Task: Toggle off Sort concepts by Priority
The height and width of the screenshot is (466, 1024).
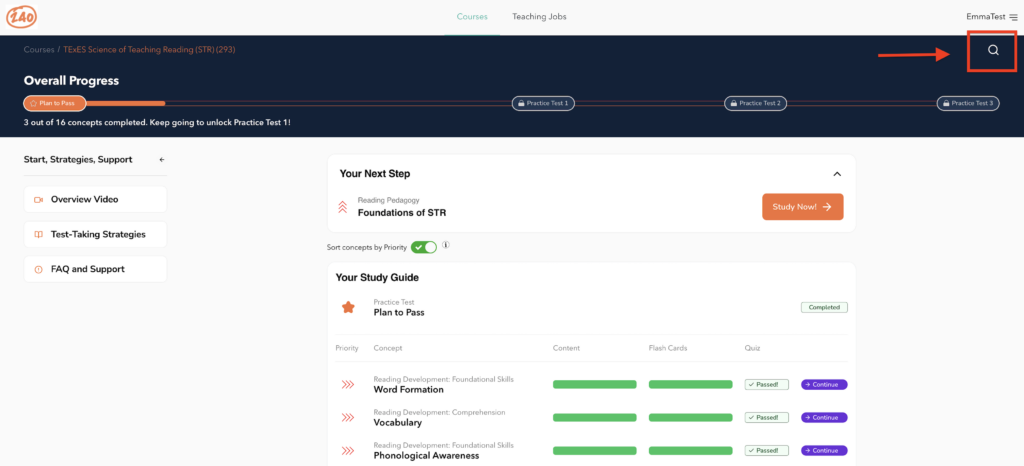Action: coord(424,247)
